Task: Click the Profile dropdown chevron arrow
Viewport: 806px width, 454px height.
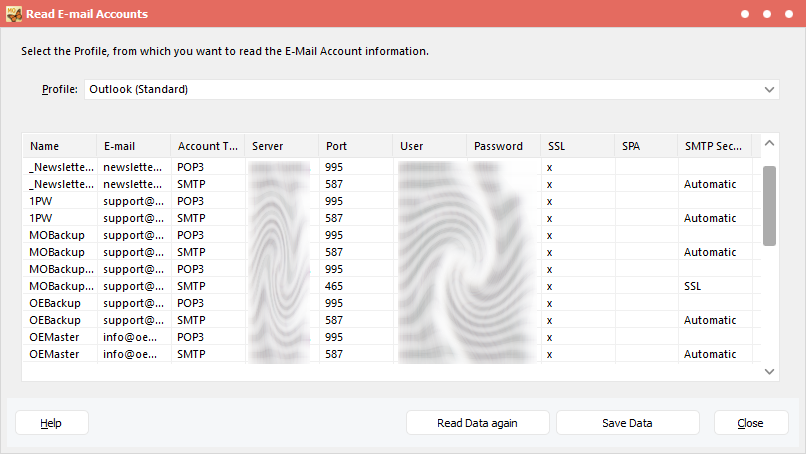Action: (769, 90)
